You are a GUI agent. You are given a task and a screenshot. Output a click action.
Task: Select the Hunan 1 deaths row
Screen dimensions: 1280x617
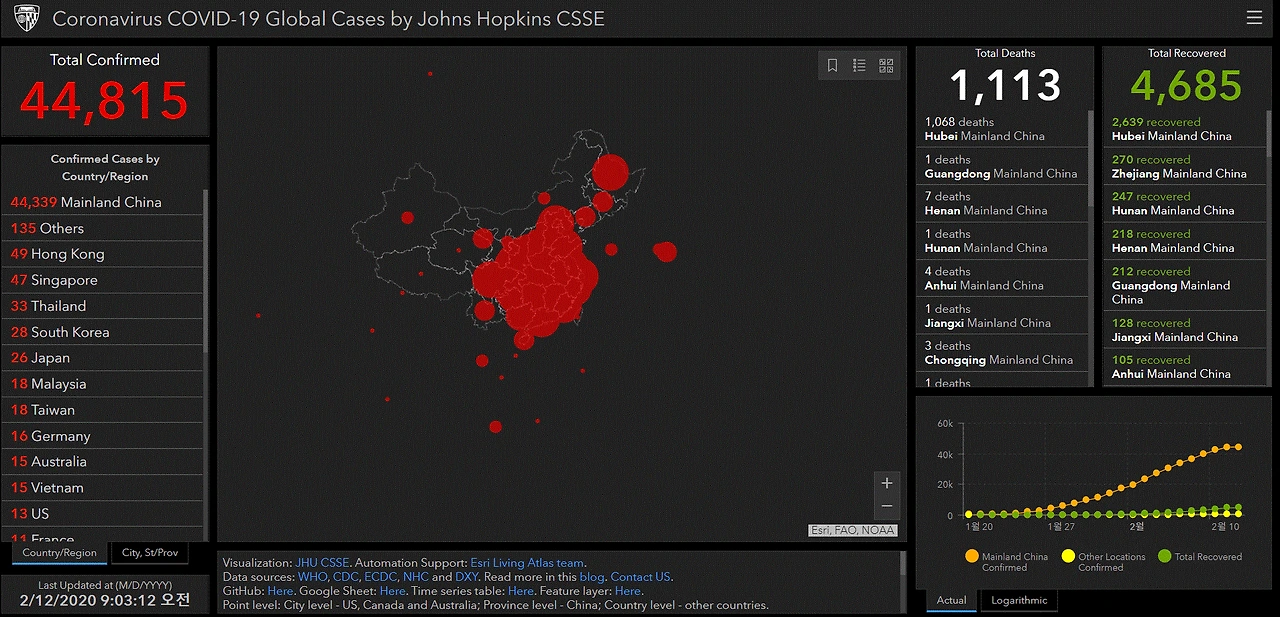click(x=1001, y=241)
